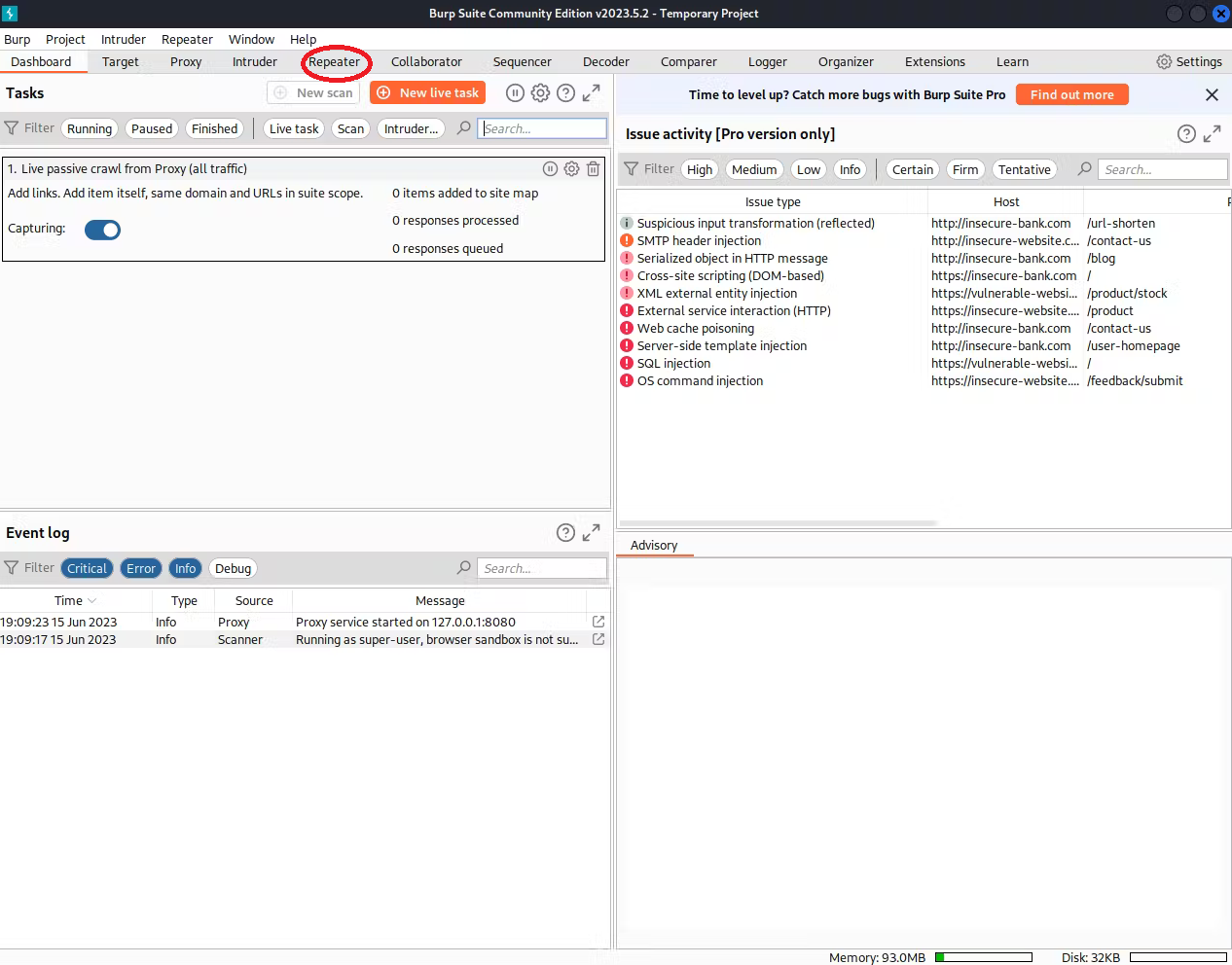Screen dimensions: 1232x965
Task: Open Proxy service started event details icon
Action: pyautogui.click(x=598, y=622)
